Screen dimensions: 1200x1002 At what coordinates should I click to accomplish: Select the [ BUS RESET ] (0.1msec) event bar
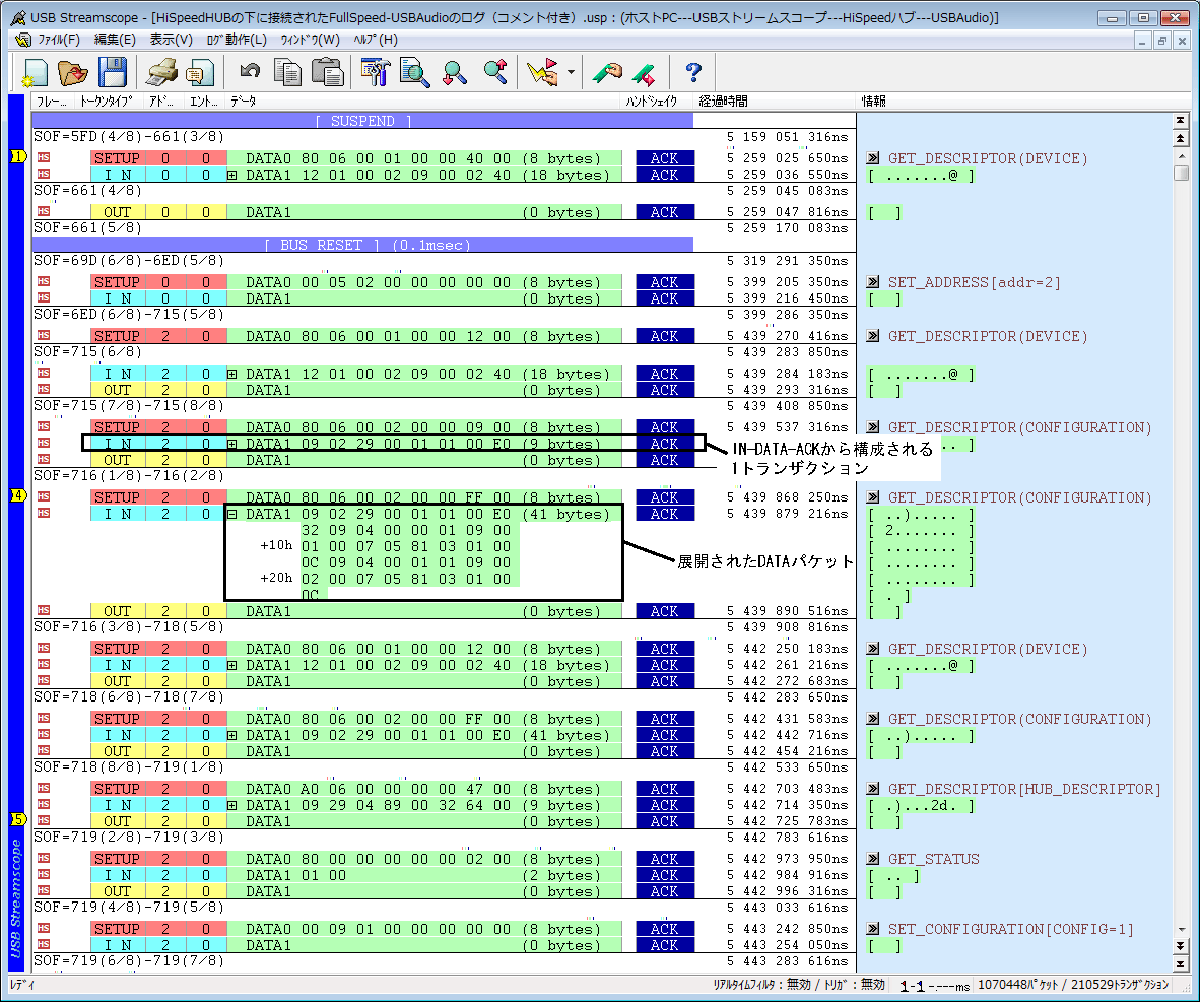coord(363,245)
